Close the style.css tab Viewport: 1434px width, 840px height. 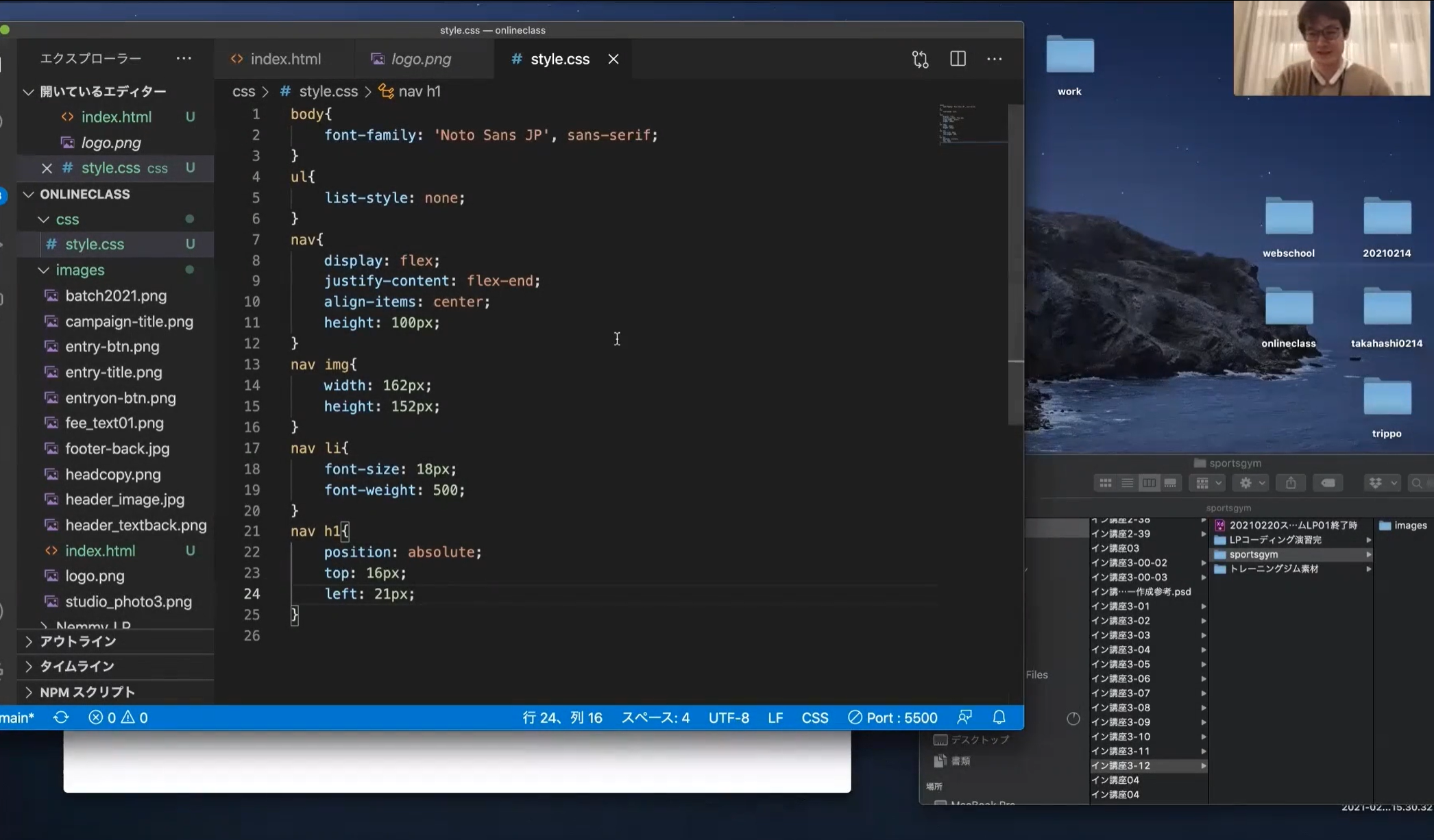point(613,59)
